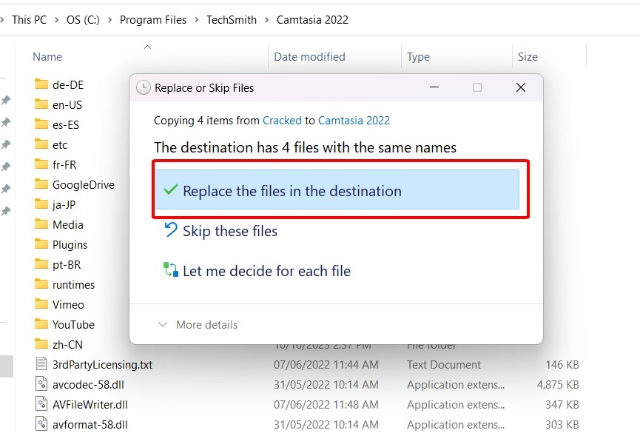Select the pt-BR folder icon
Viewport: 640px width, 433px height.
click(x=41, y=264)
